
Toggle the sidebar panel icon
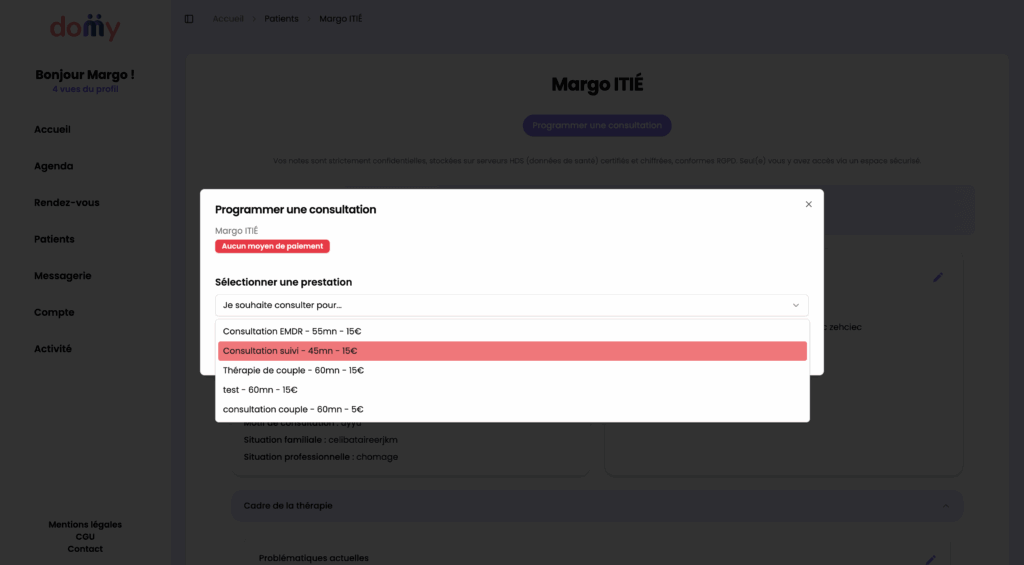pyautogui.click(x=189, y=19)
